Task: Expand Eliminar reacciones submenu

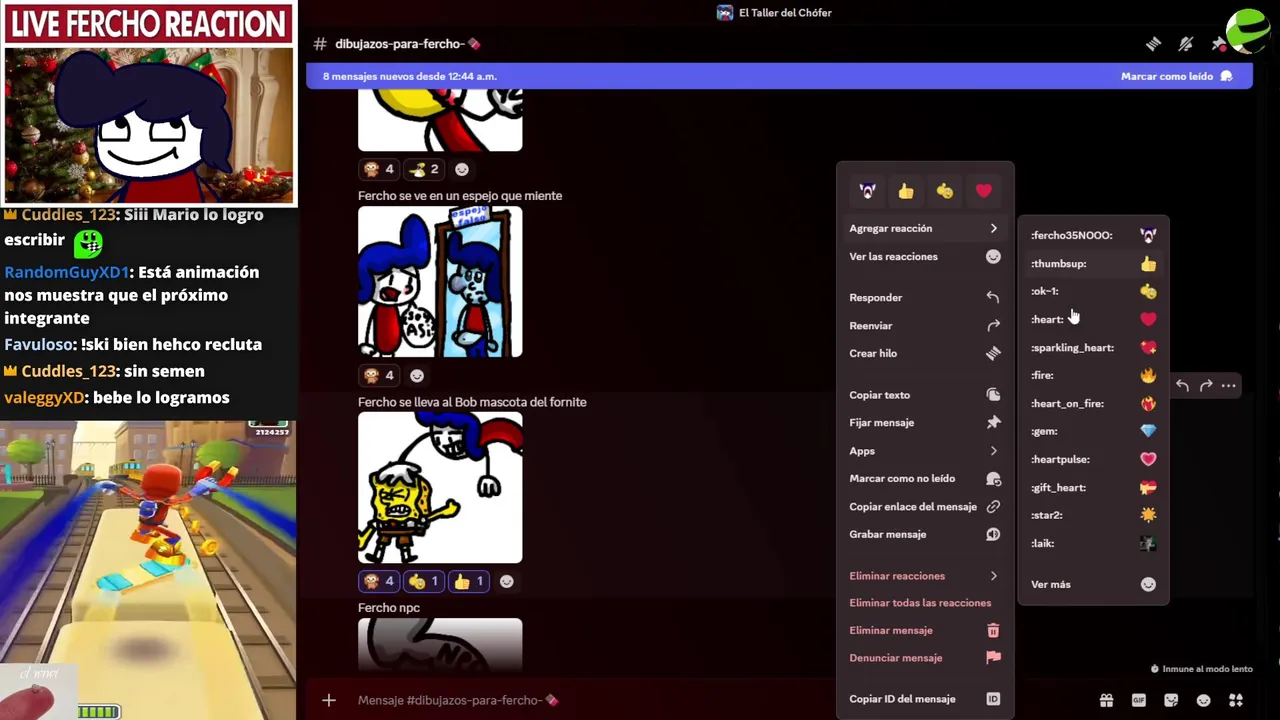Action: (925, 576)
